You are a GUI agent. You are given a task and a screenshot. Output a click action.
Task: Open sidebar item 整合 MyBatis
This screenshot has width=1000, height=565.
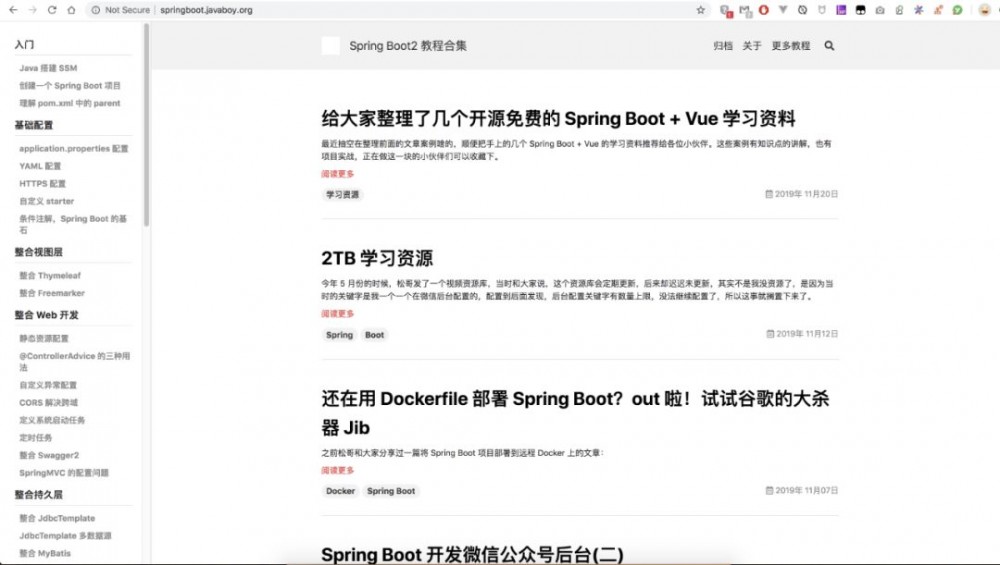tap(45, 554)
